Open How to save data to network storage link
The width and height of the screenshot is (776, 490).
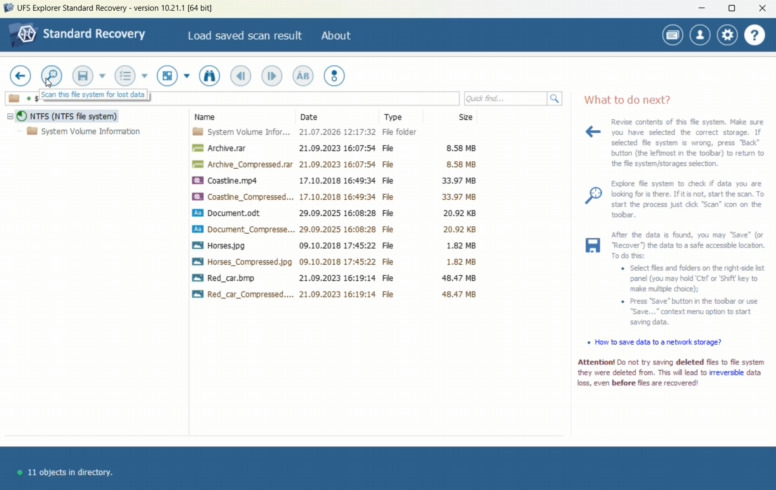click(658, 342)
